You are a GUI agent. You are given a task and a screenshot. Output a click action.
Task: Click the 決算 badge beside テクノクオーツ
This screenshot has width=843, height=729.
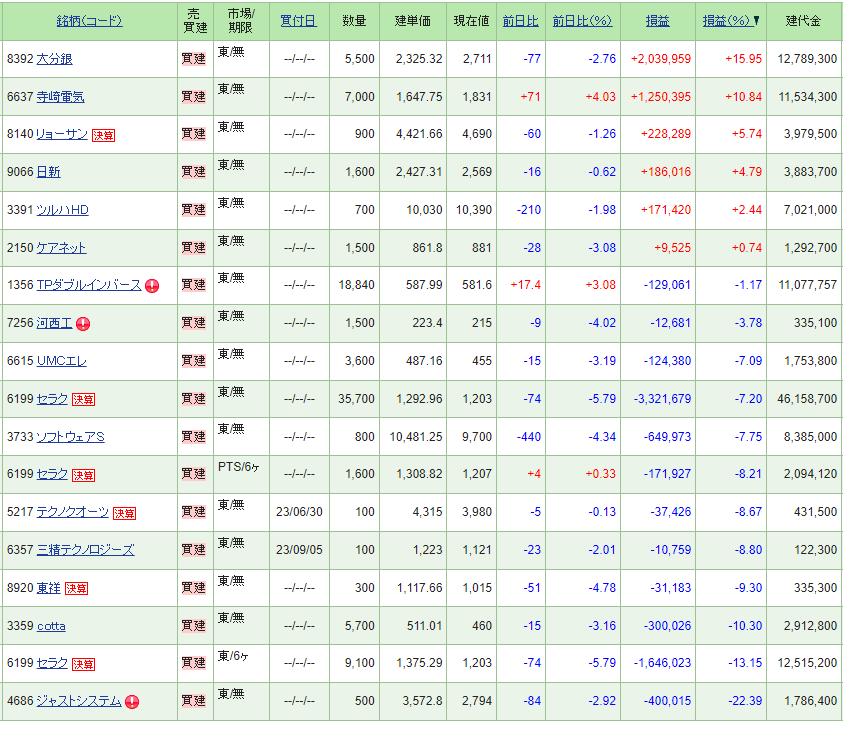coord(124,513)
